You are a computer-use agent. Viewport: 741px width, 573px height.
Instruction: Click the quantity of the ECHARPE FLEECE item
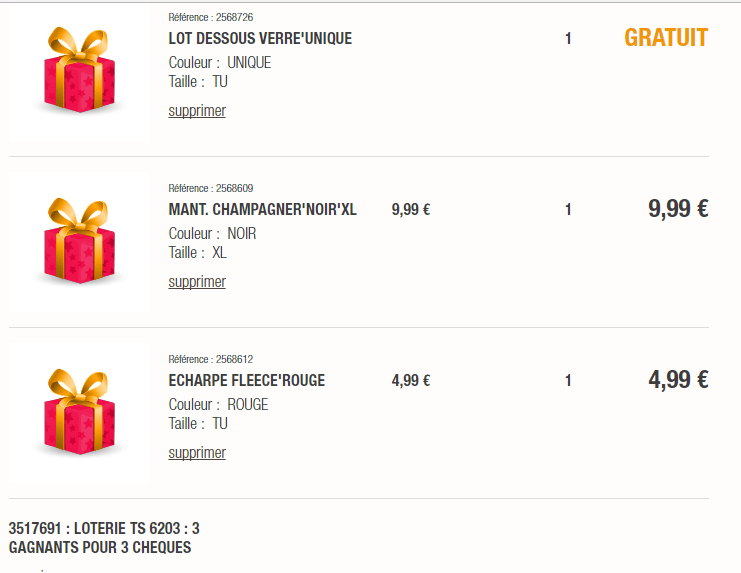(568, 381)
